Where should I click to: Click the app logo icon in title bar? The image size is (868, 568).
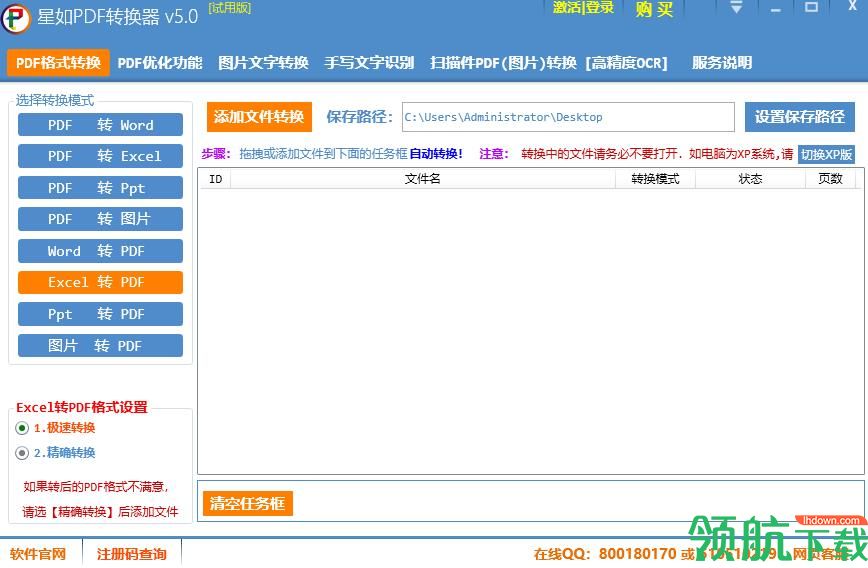tap(16, 17)
